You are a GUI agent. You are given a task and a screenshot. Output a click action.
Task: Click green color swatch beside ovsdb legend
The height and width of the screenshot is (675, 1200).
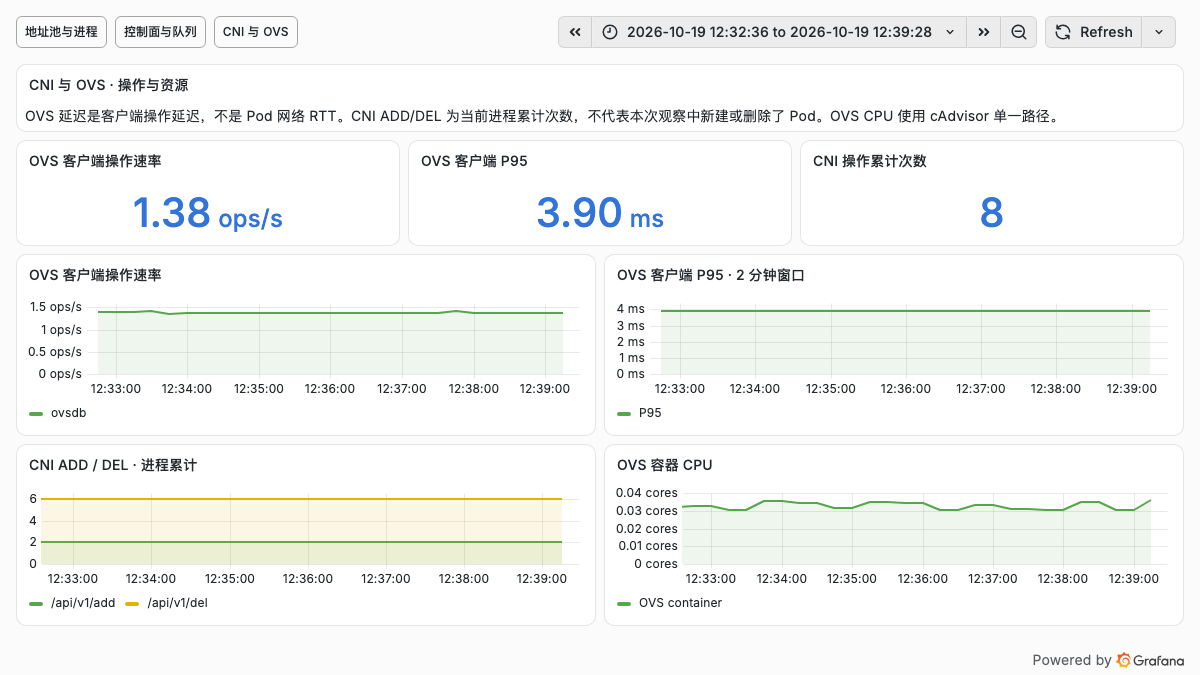[36, 413]
